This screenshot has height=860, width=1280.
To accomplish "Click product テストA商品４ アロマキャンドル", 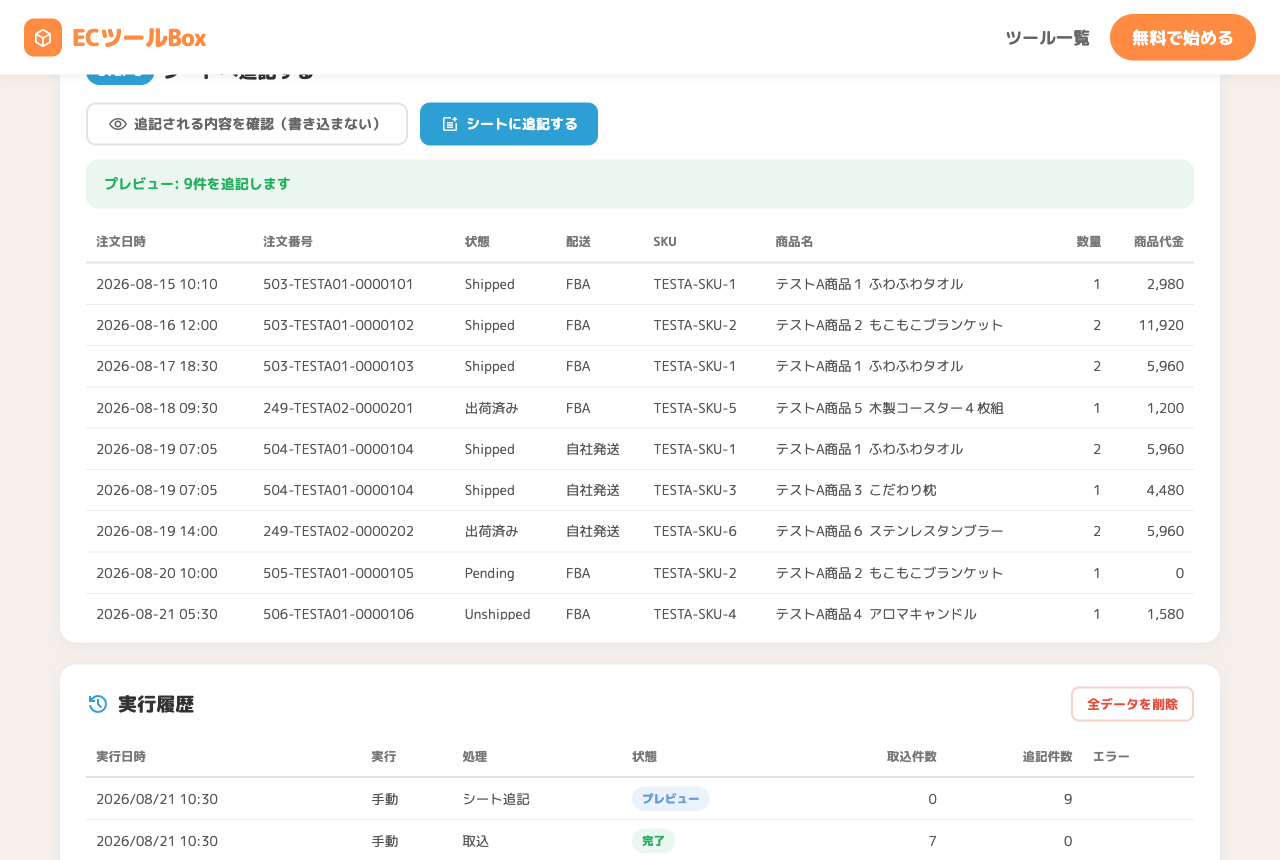I will [x=876, y=614].
